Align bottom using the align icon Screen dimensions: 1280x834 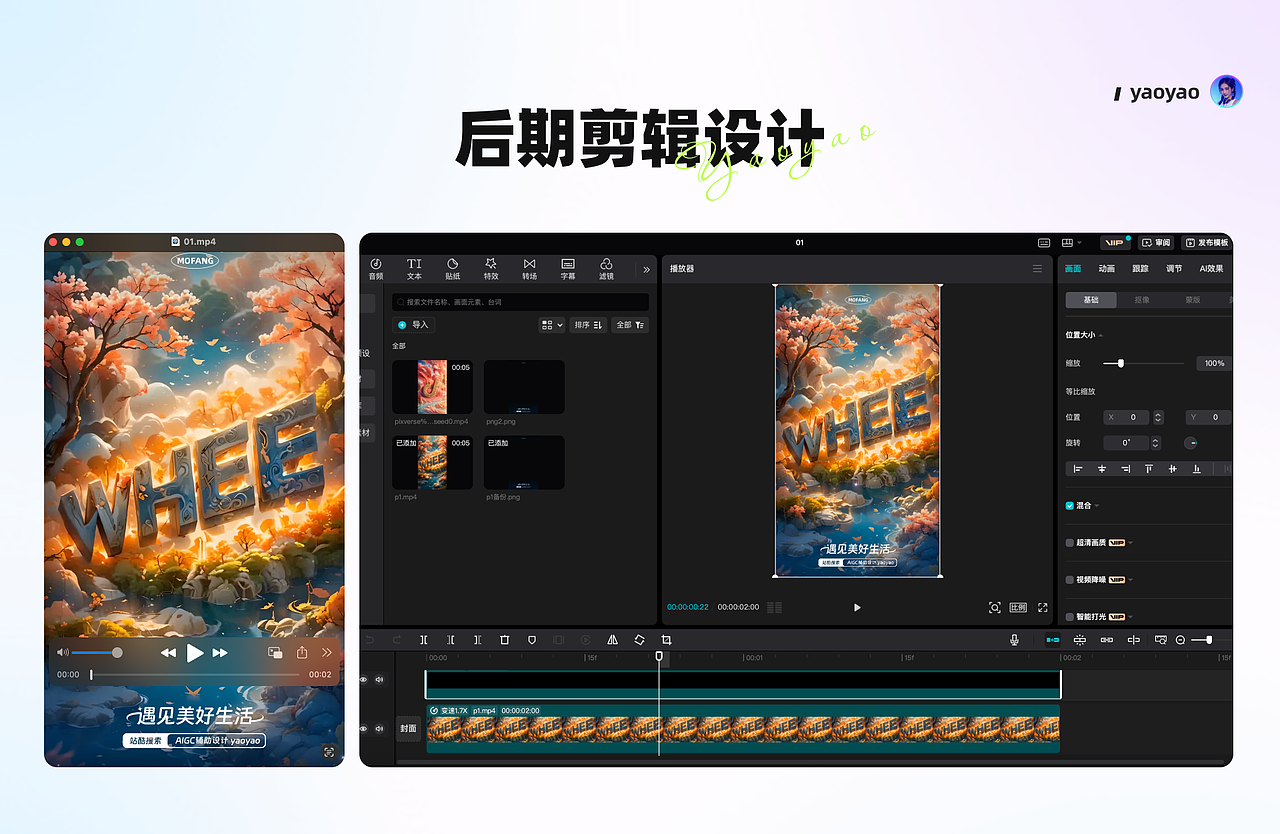(1196, 468)
